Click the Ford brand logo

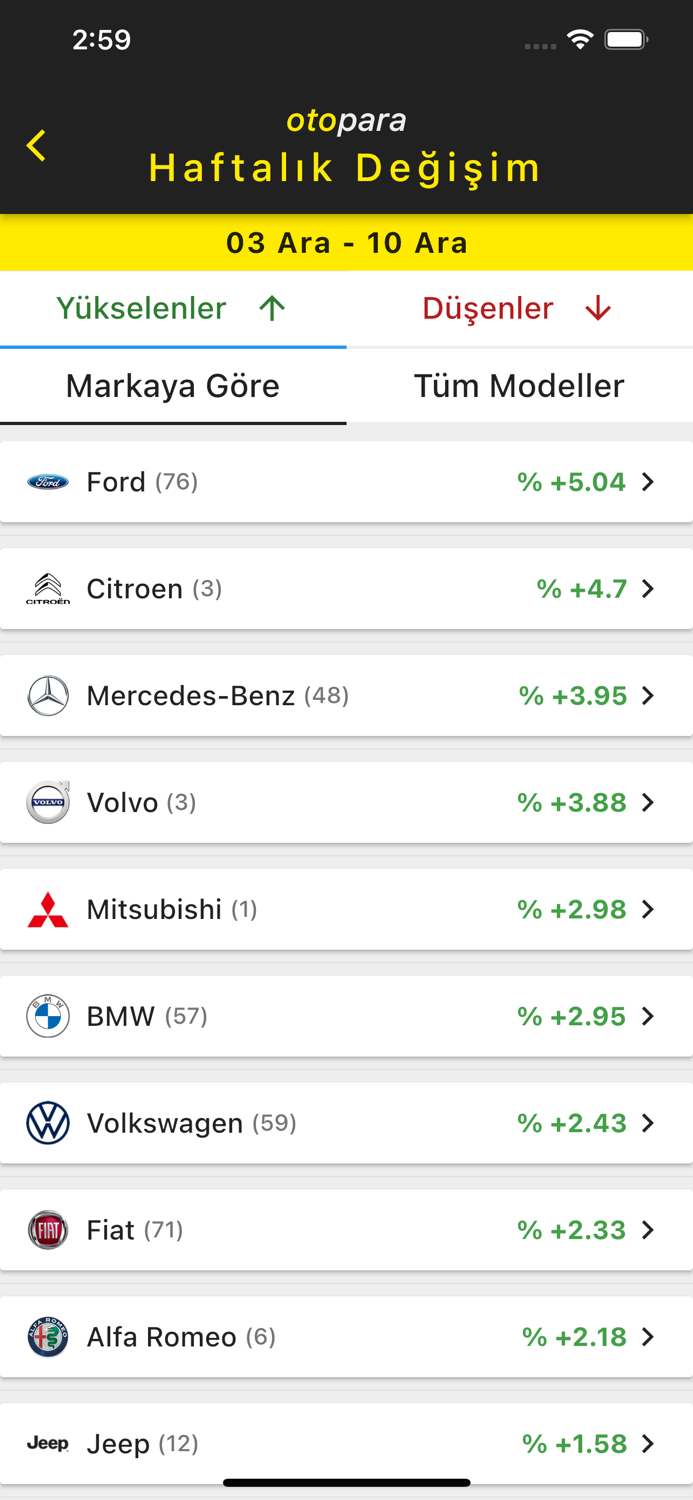(47, 482)
